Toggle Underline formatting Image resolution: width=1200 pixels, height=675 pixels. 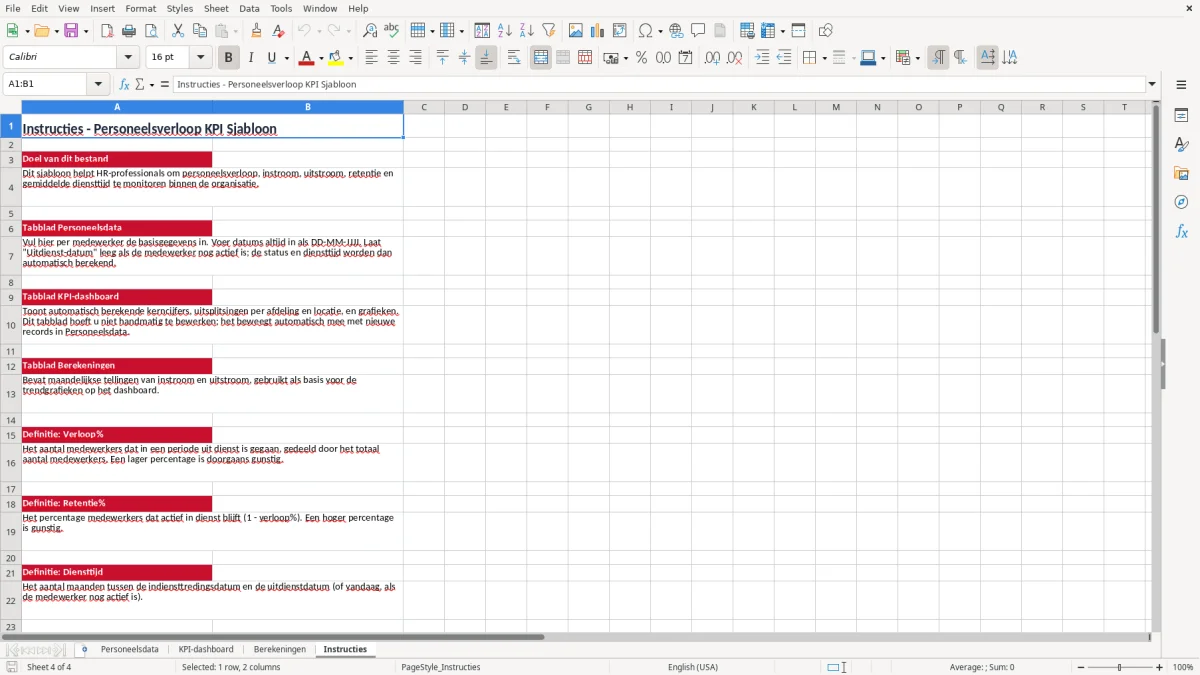[x=271, y=58]
